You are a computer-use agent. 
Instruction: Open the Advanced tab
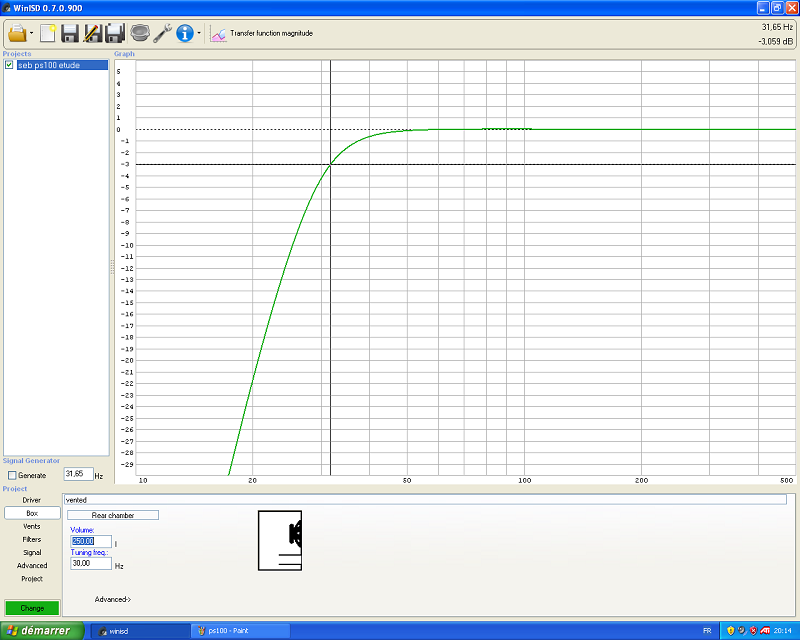click(32, 565)
